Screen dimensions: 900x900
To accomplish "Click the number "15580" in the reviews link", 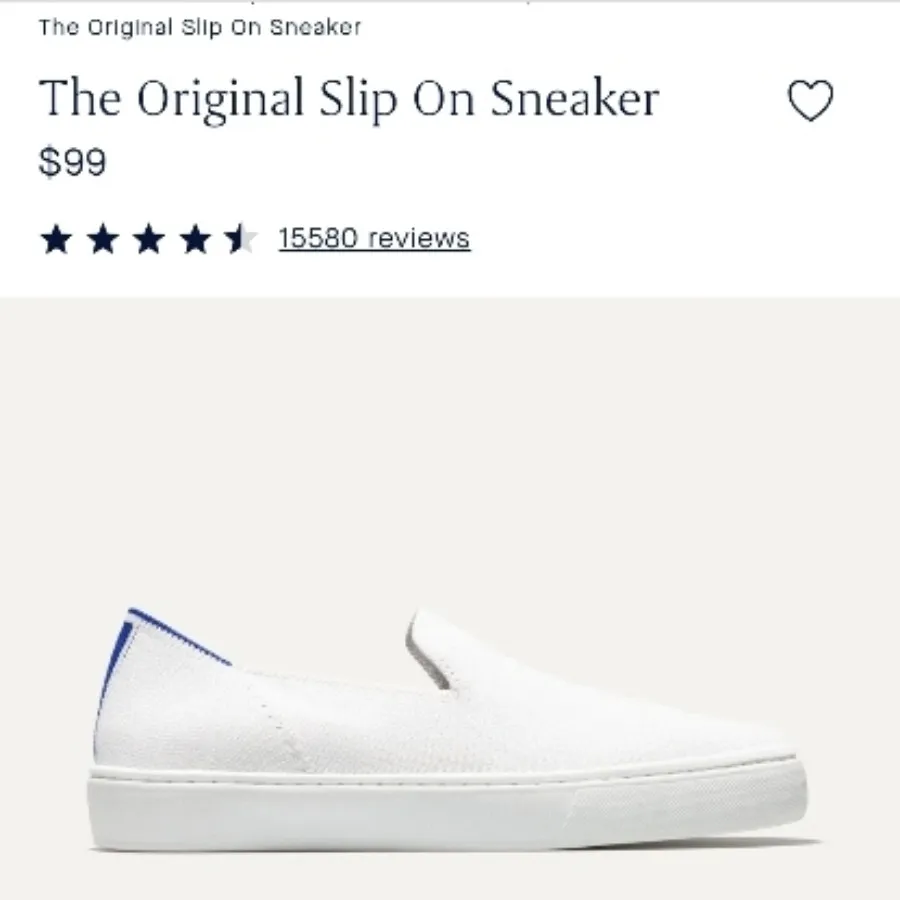I will 318,239.
